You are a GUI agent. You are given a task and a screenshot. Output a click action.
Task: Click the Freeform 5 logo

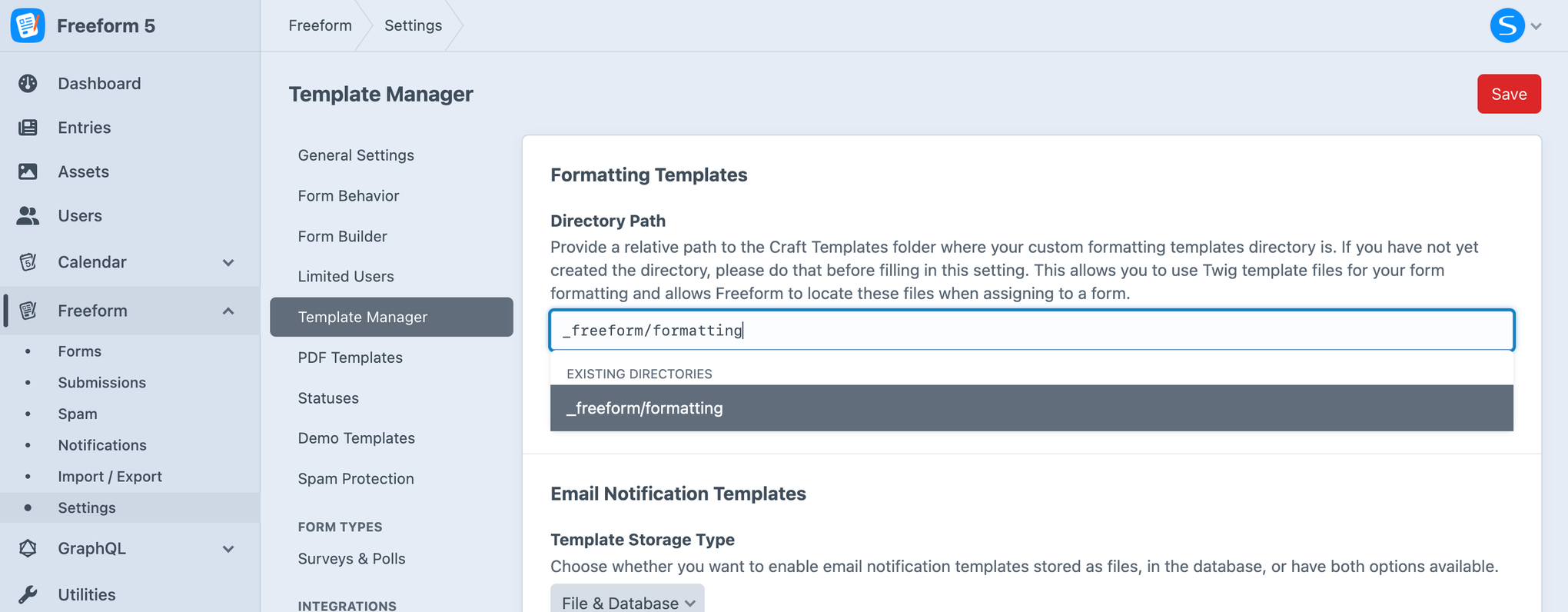pyautogui.click(x=28, y=25)
